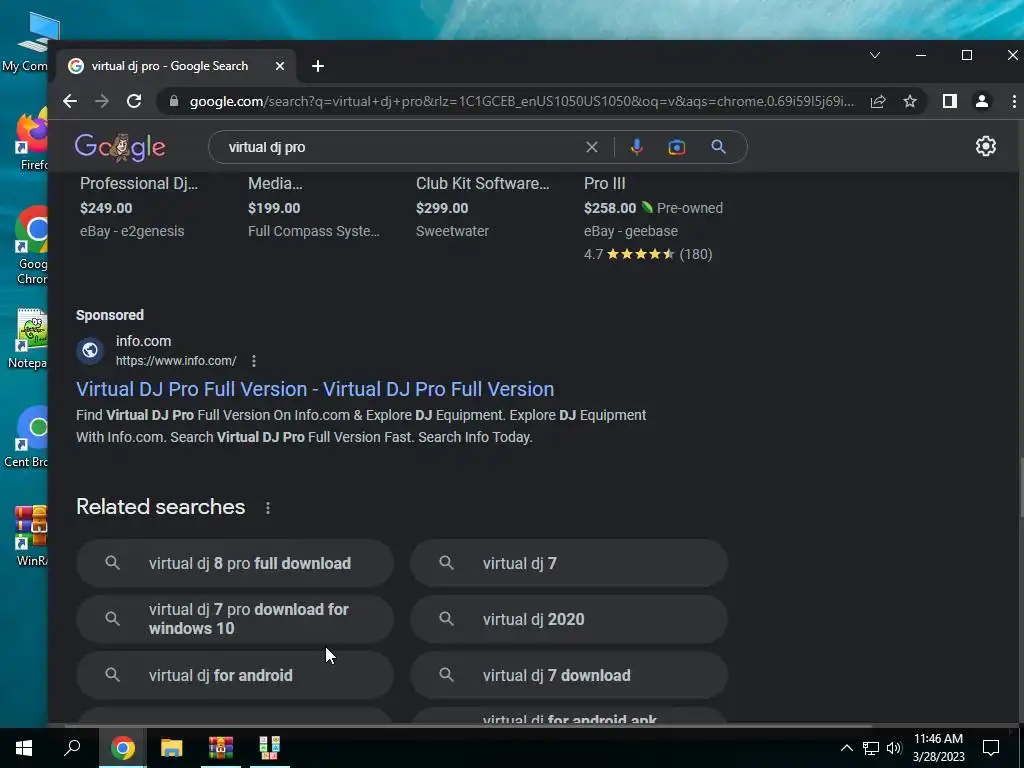Search virtual dj 7 pro download windows 10
This screenshot has width=1024, height=768.
pos(235,619)
